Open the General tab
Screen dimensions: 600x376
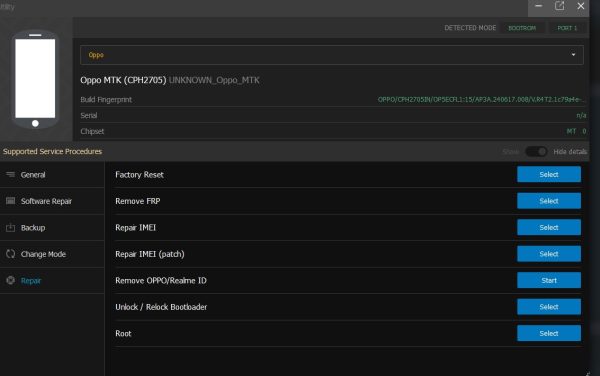52,175
